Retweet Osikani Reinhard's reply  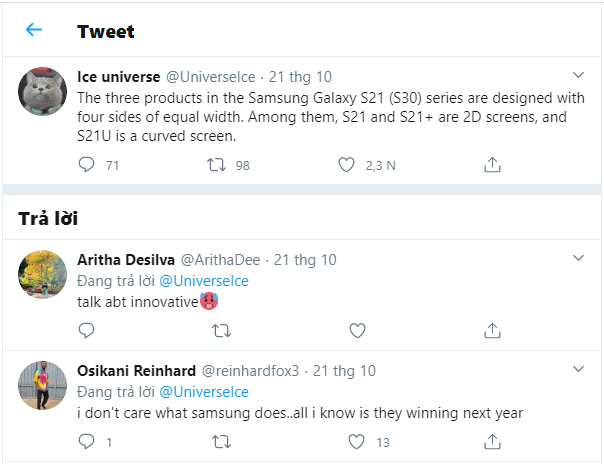point(222,440)
